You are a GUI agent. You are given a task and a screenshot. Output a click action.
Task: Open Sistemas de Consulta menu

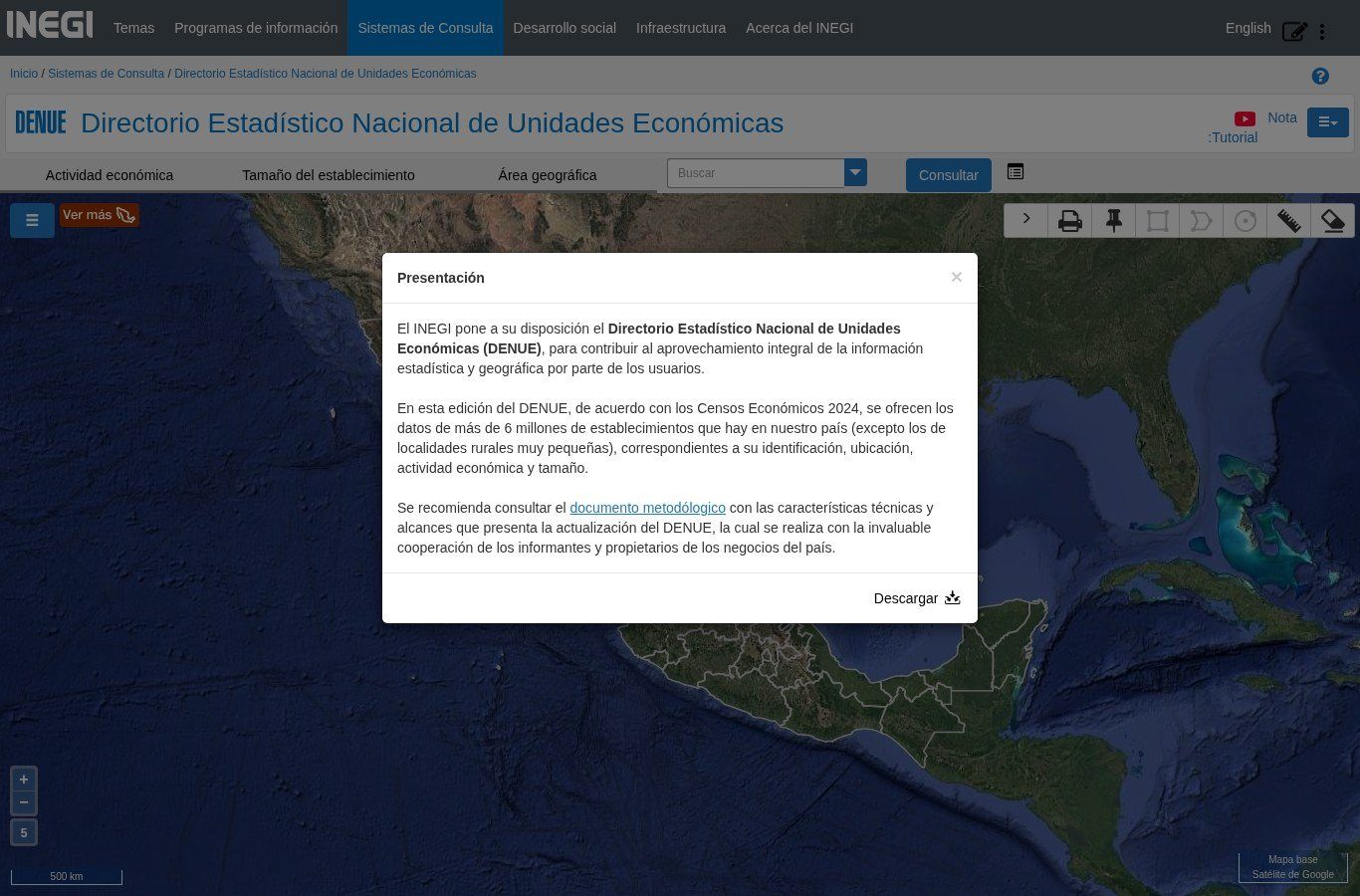tap(425, 28)
